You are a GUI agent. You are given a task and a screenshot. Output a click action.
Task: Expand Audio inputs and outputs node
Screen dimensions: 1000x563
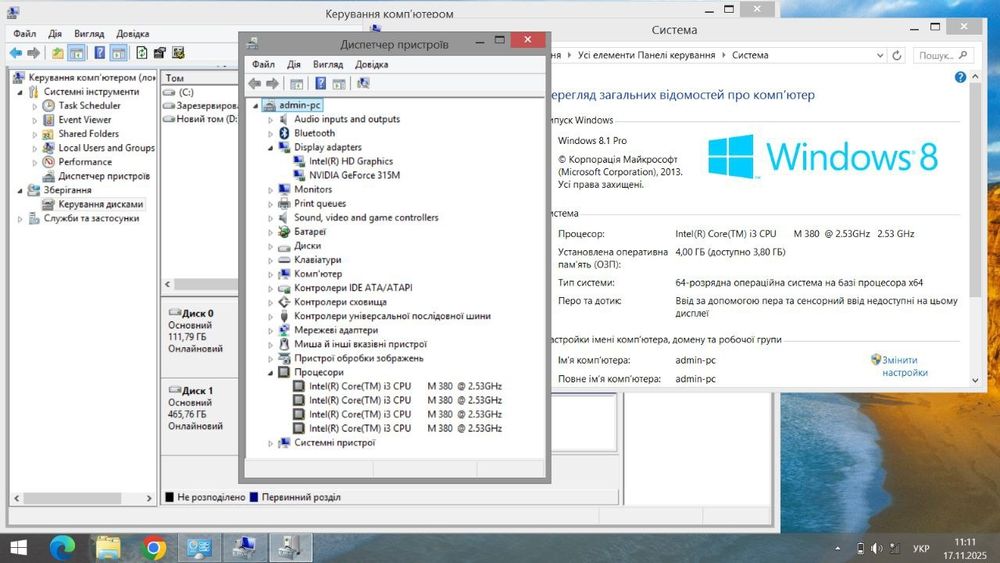[270, 120]
